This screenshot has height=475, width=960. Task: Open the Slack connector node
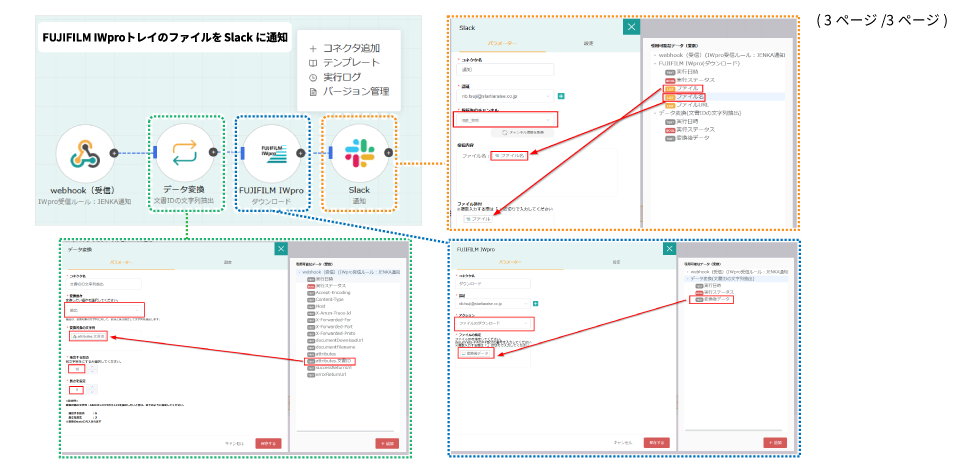click(x=359, y=153)
